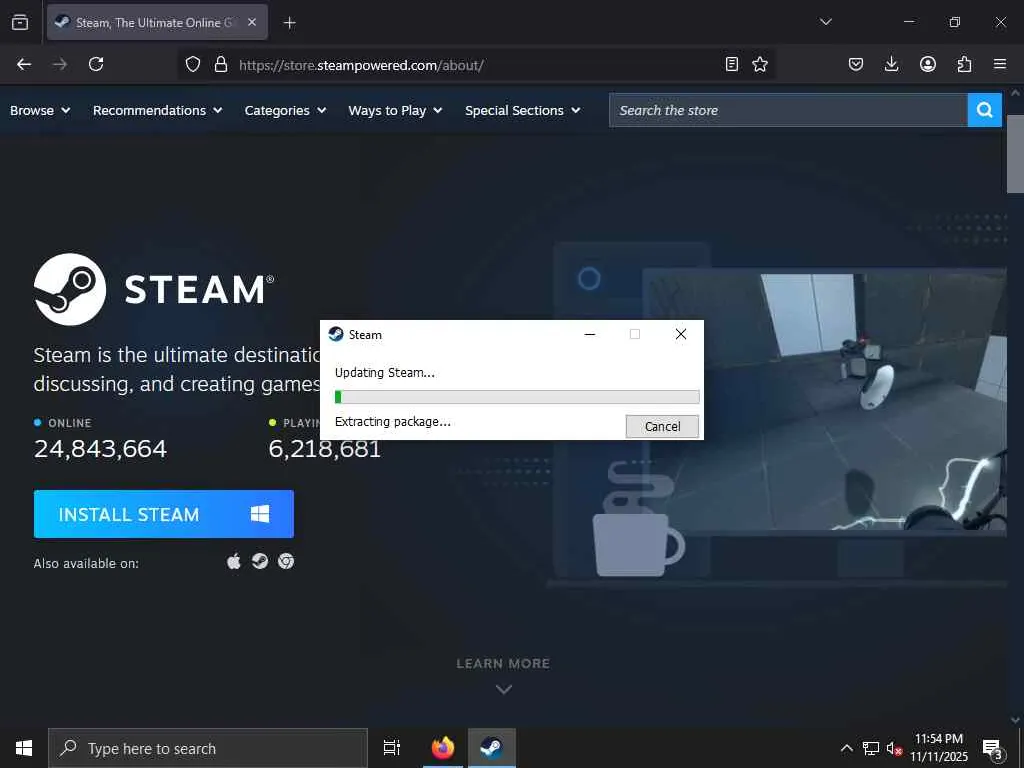Switch to Steam on taskbar
Screen dimensions: 1024x768
point(492,748)
